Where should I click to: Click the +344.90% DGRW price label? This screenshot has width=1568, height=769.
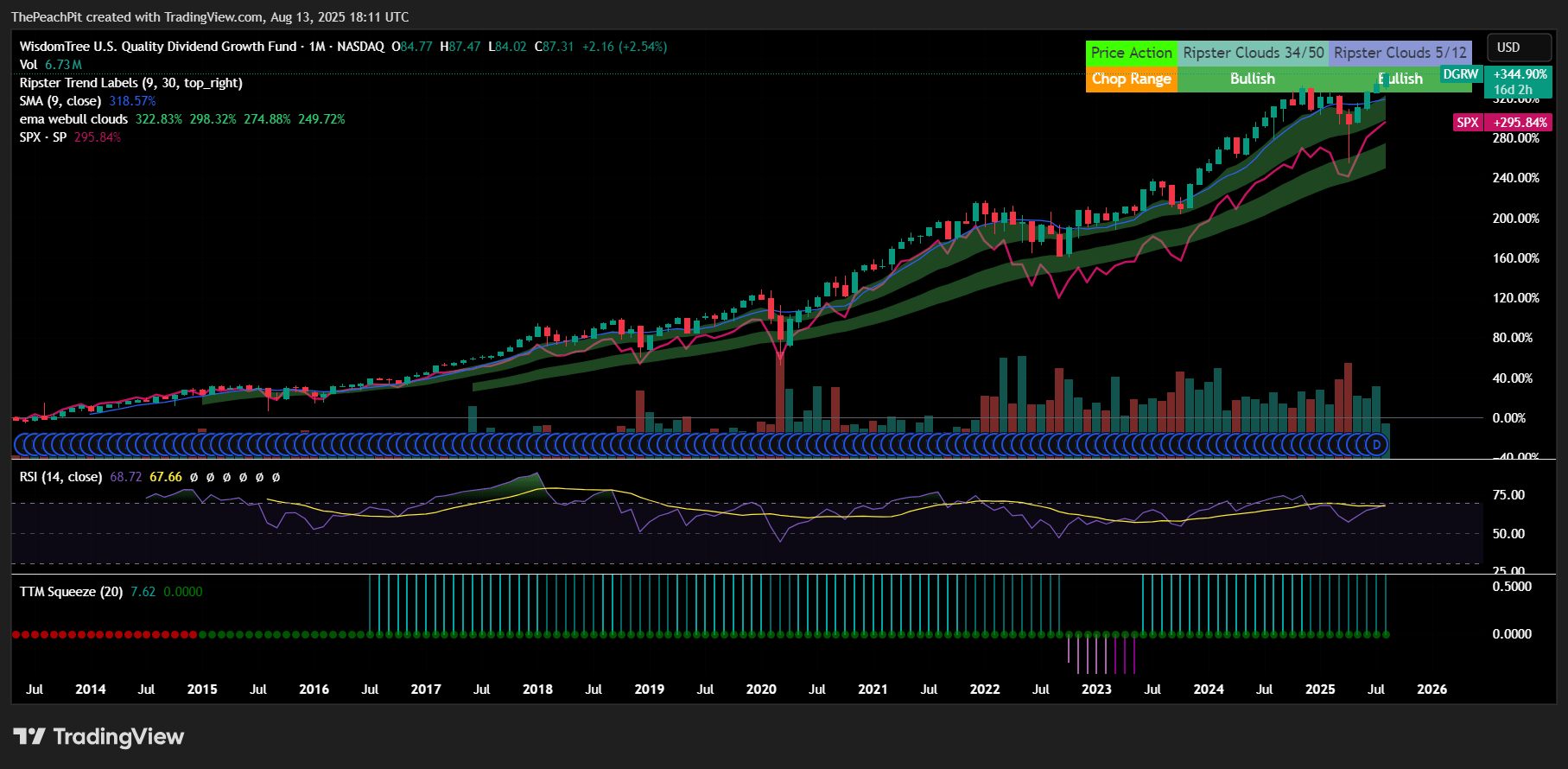1520,75
